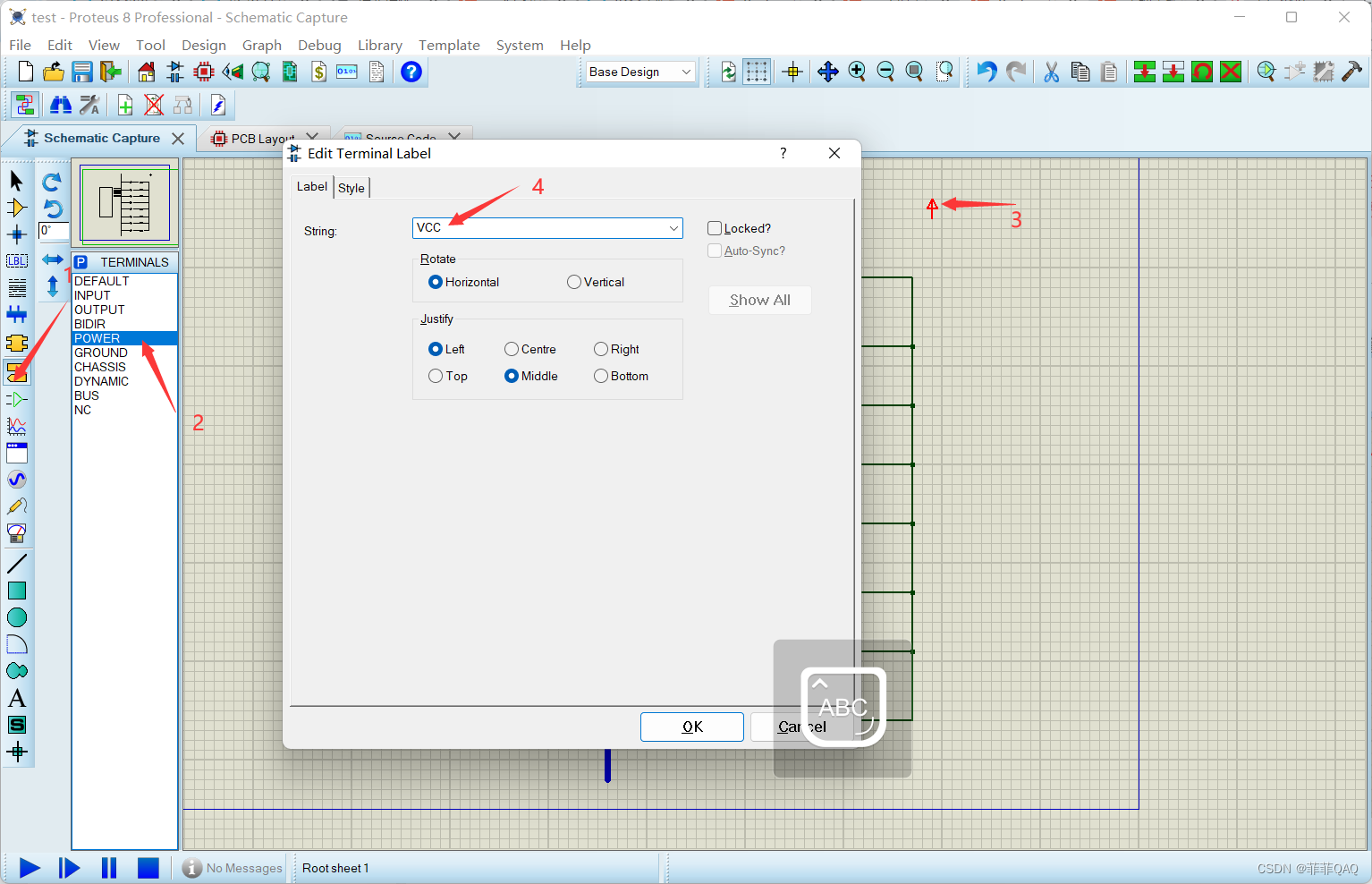This screenshot has height=884, width=1372.
Task: Click the dialog help question mark
Action: (783, 153)
